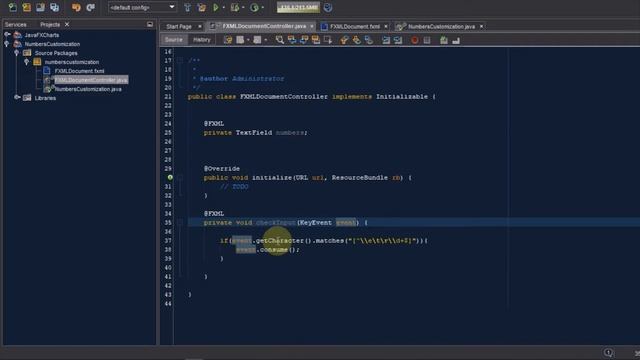Viewport: 640px width, 360px height.
Task: Jump to previous bookmark
Action: 344,40
